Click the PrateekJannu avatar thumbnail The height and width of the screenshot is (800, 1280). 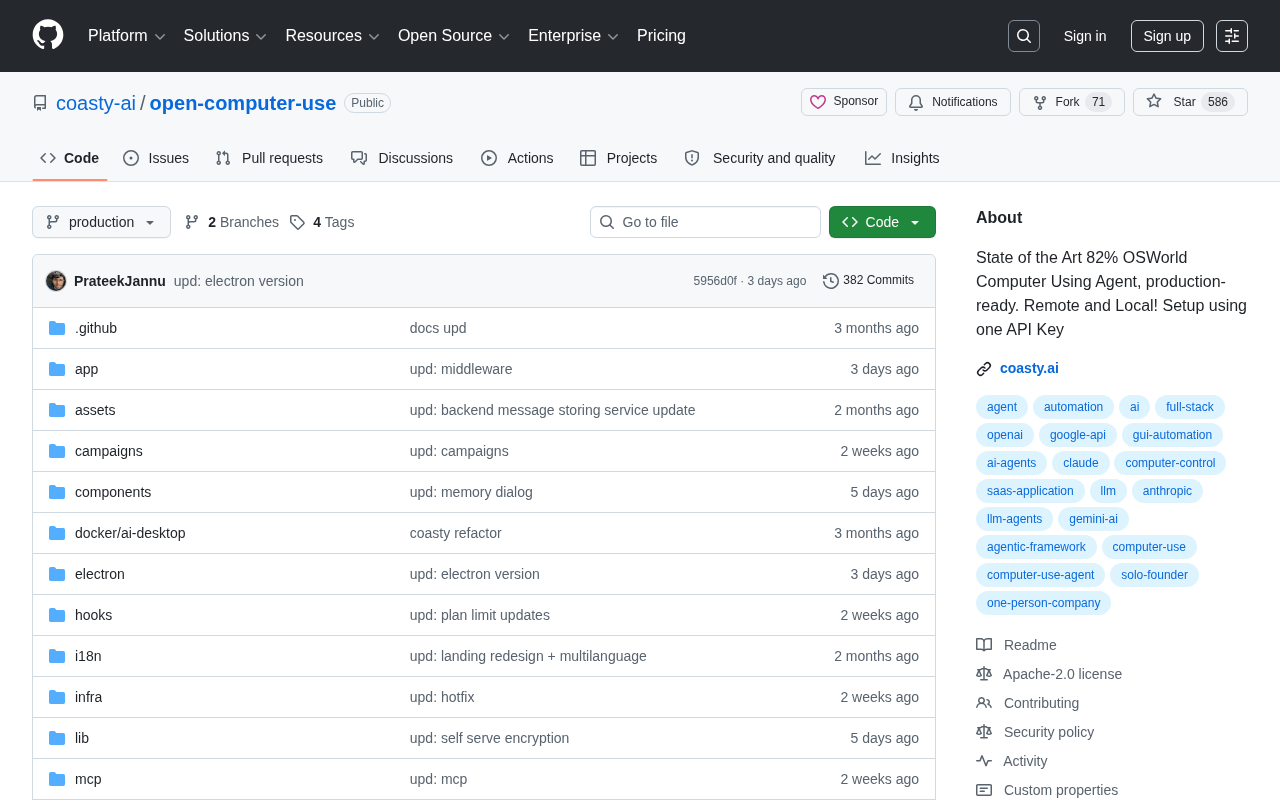pyautogui.click(x=56, y=281)
